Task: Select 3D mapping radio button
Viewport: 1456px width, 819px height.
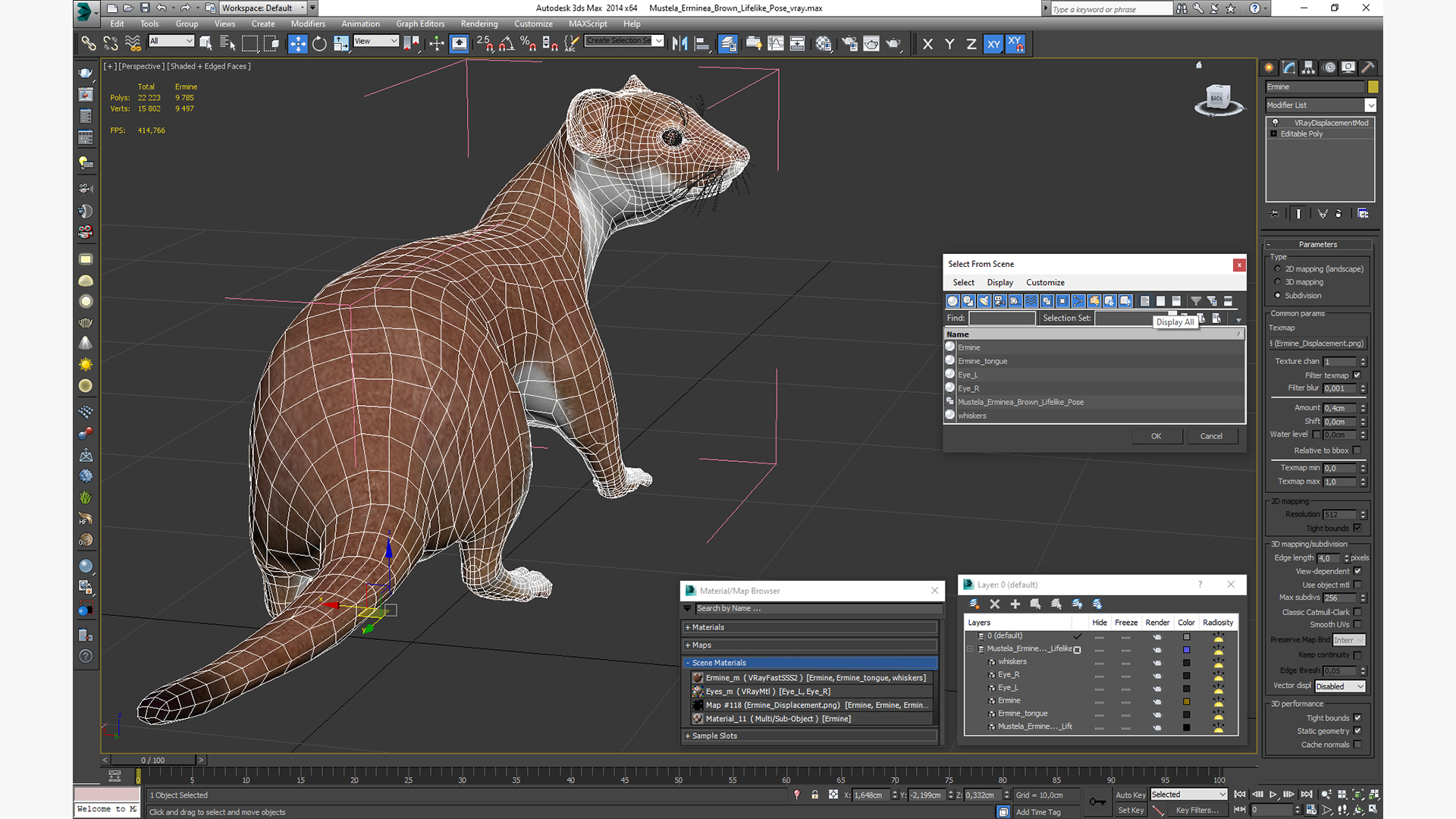Action: (1278, 282)
